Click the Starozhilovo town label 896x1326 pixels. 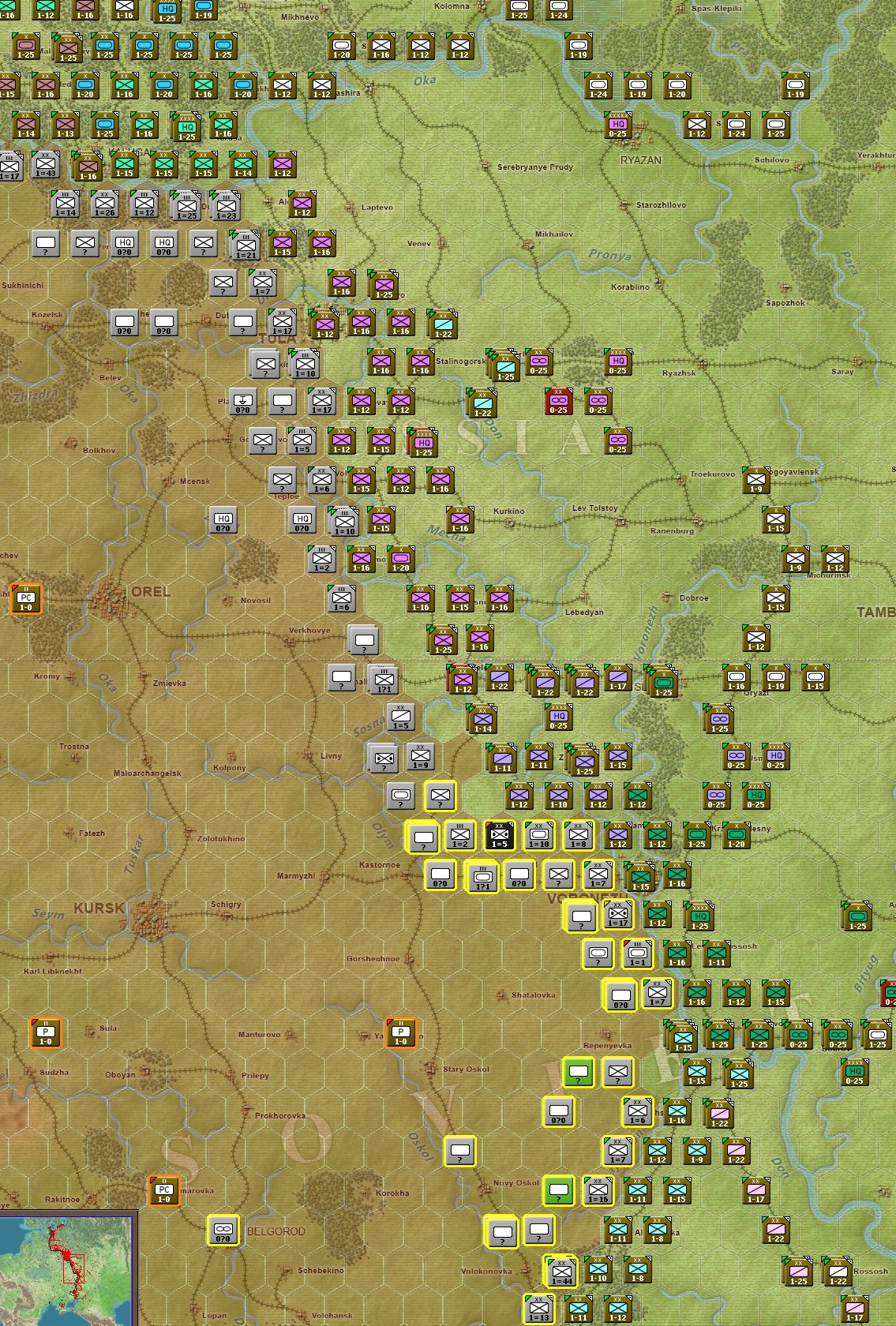coord(661,204)
